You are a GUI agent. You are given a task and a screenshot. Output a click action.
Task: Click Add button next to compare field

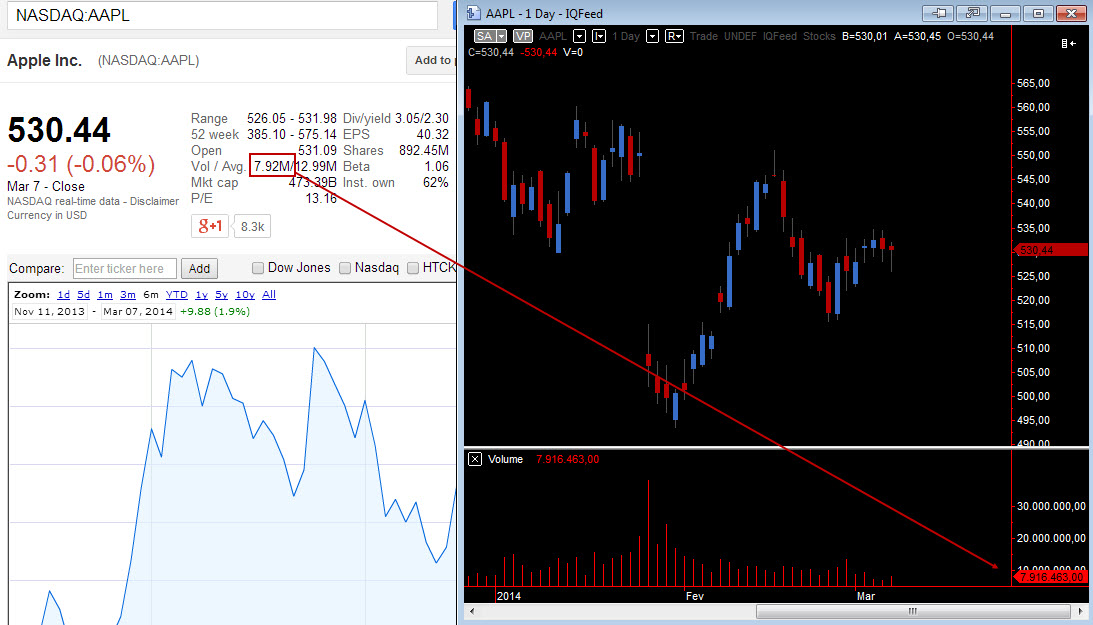tap(199, 268)
